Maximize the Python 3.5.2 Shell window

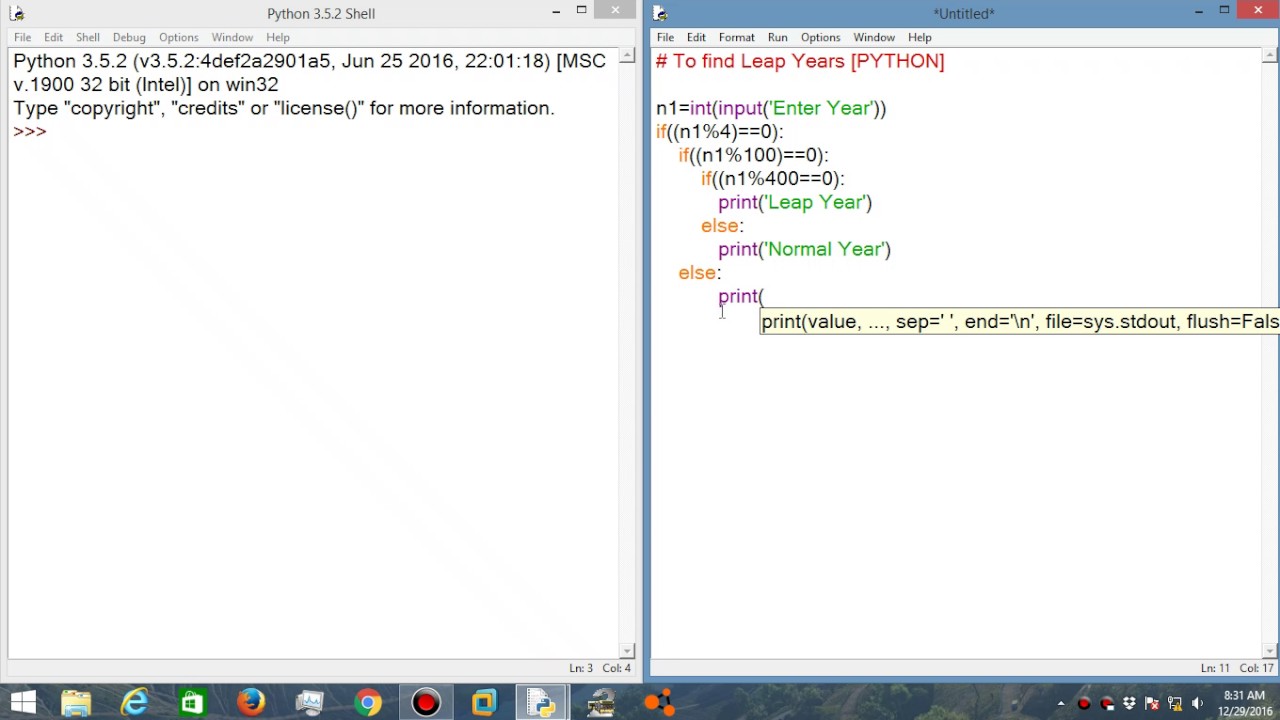click(581, 12)
